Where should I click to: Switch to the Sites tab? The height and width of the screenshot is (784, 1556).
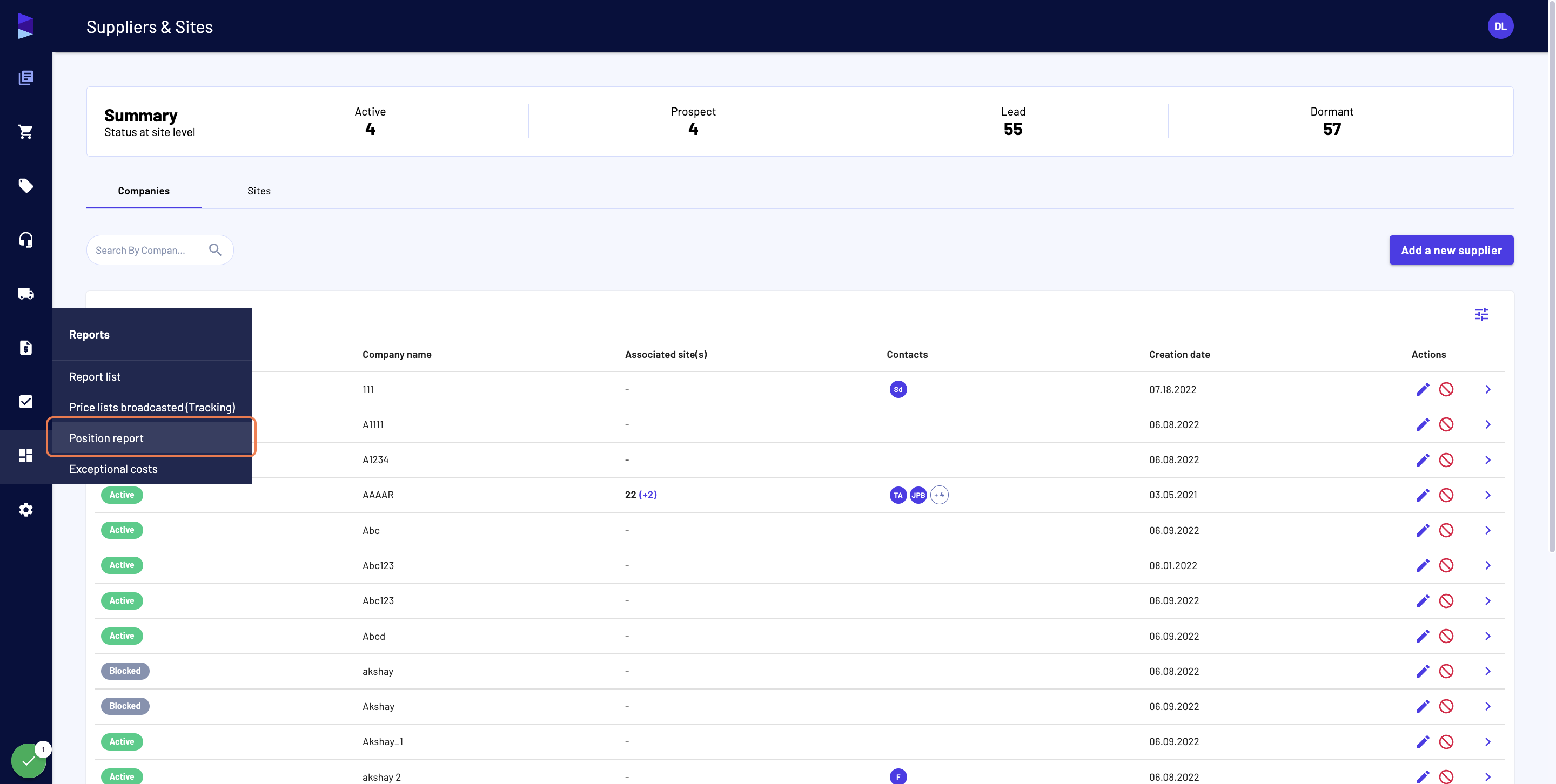259,191
